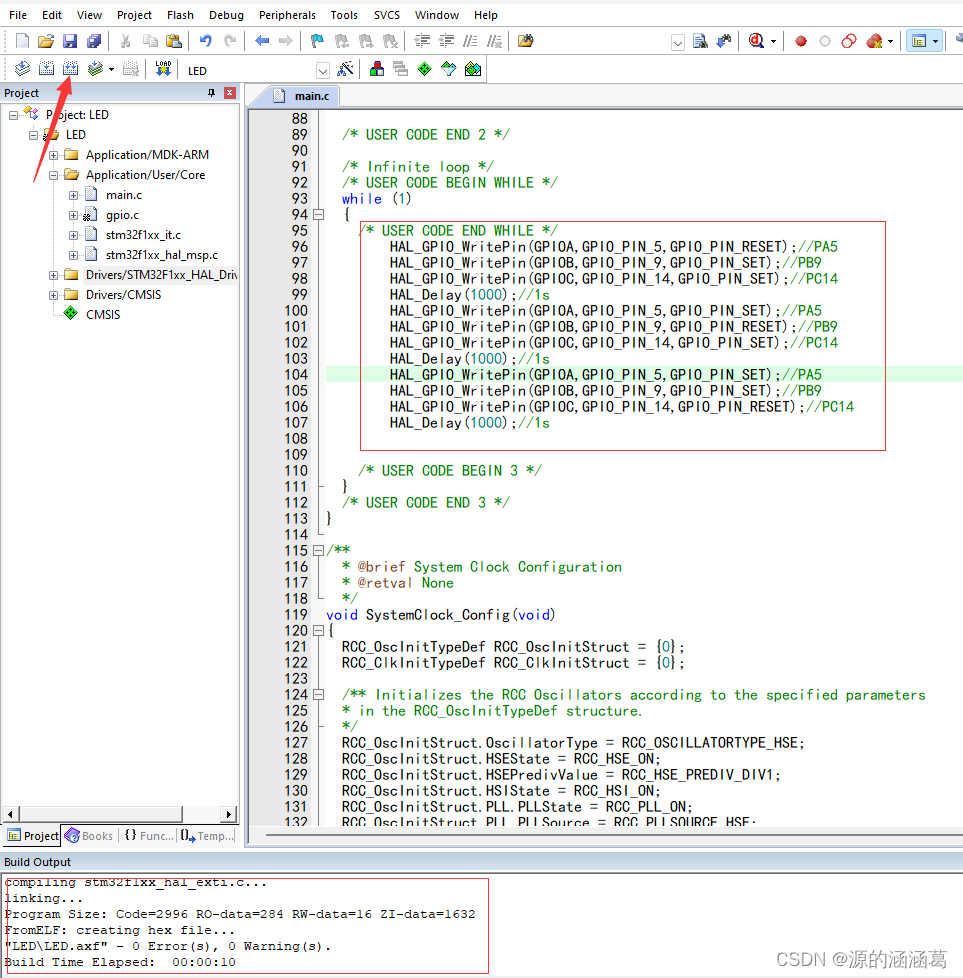963x978 pixels.
Task: Click the Batch Build icon
Action: 95,69
